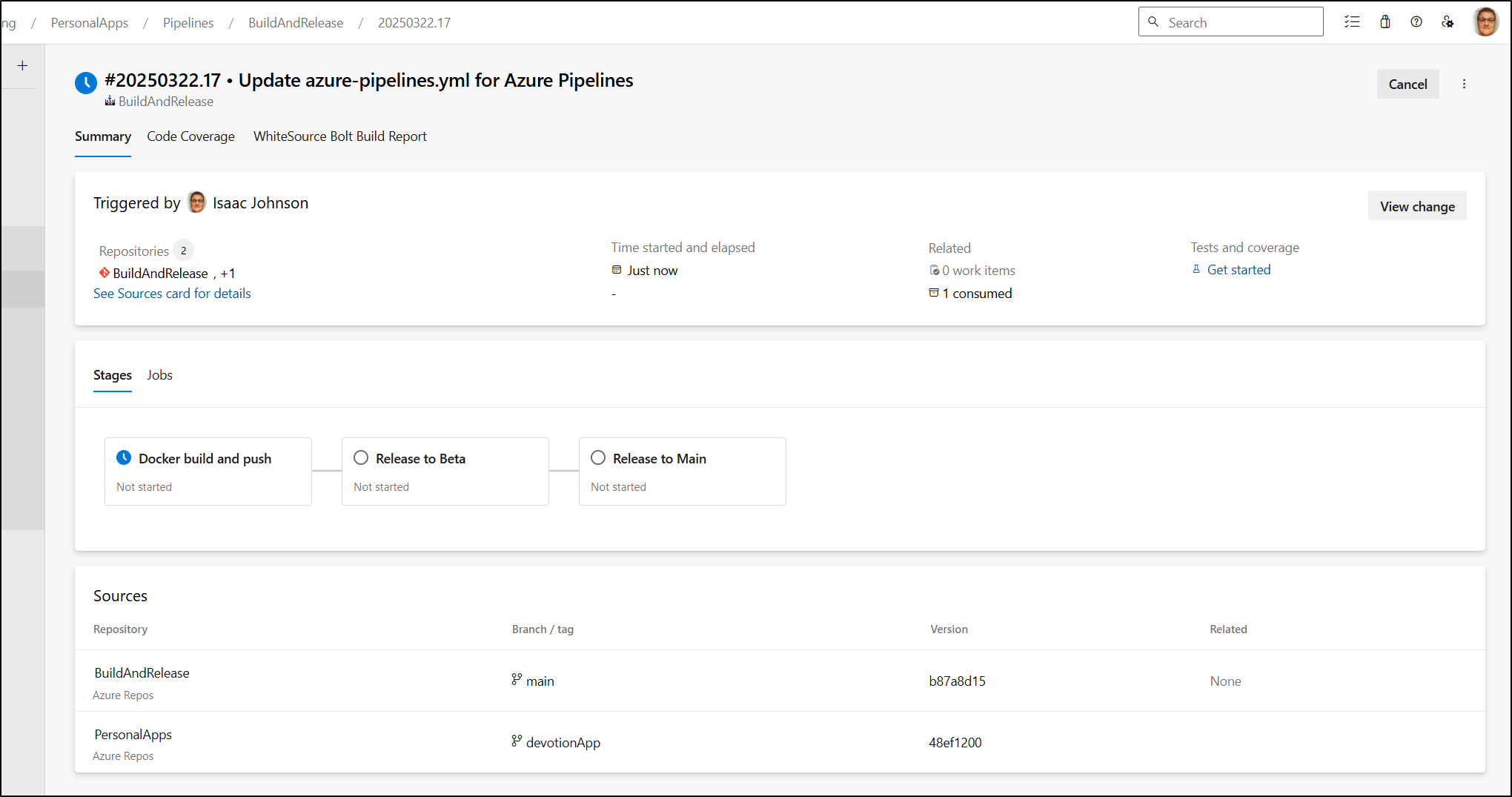Select the Stages tab
This screenshot has width=1512, height=797.
tap(113, 375)
